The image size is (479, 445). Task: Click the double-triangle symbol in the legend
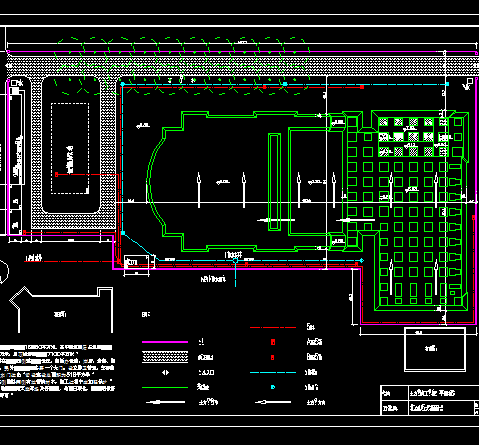click(x=165, y=372)
